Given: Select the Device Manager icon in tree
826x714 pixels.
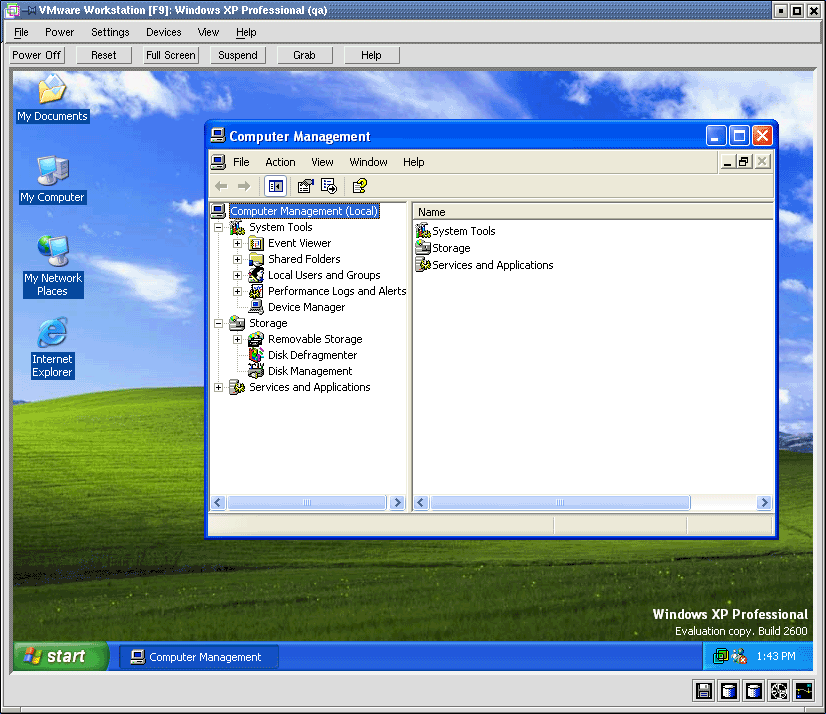Looking at the screenshot, I should (256, 307).
